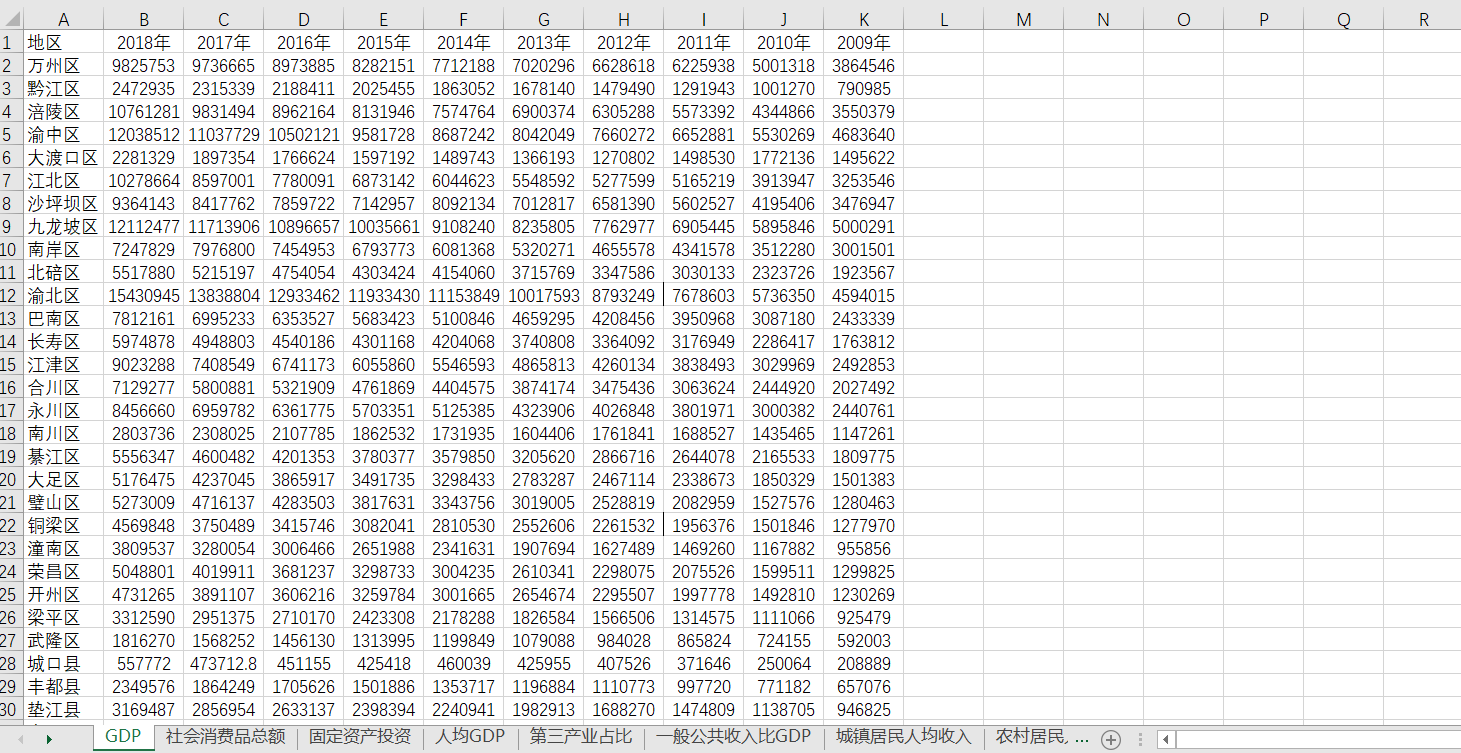Screen dimensions: 1461x753
Task: Click the cell with value 3001665
Action: (464, 595)
